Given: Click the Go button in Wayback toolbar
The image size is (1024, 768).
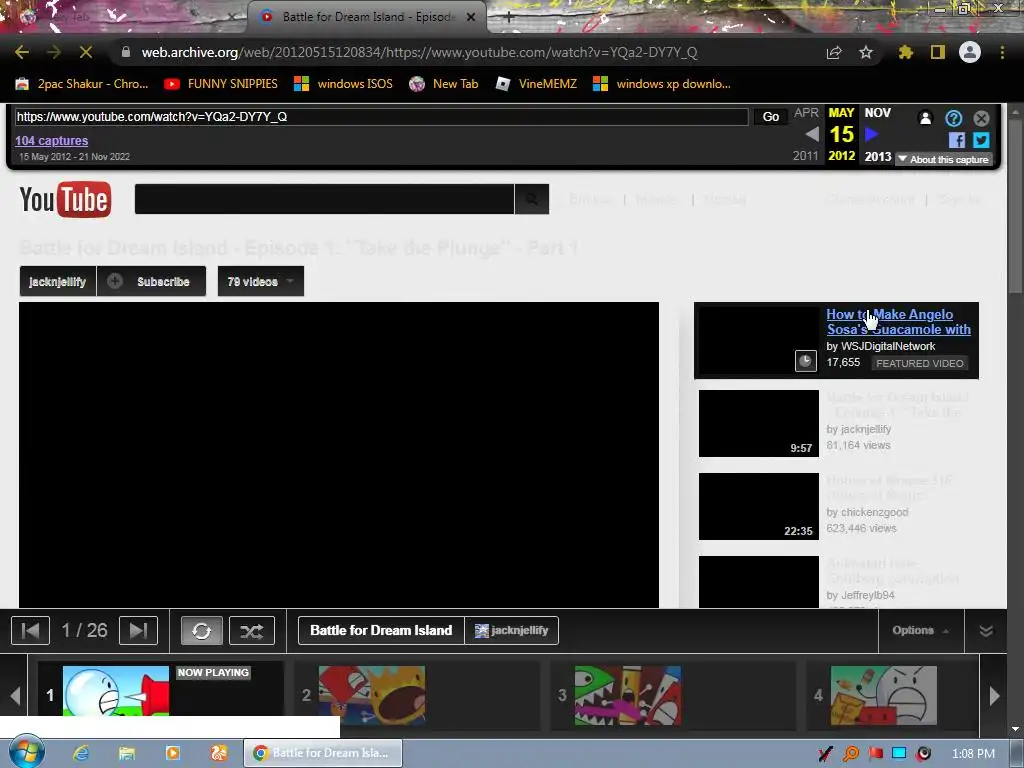Looking at the screenshot, I should click(771, 117).
